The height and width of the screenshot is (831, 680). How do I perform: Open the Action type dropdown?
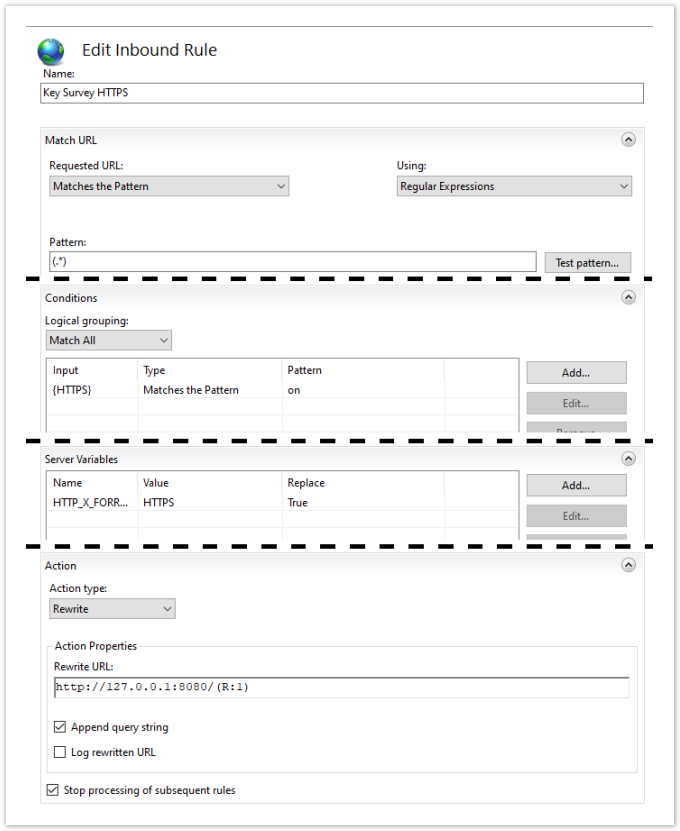[112, 609]
